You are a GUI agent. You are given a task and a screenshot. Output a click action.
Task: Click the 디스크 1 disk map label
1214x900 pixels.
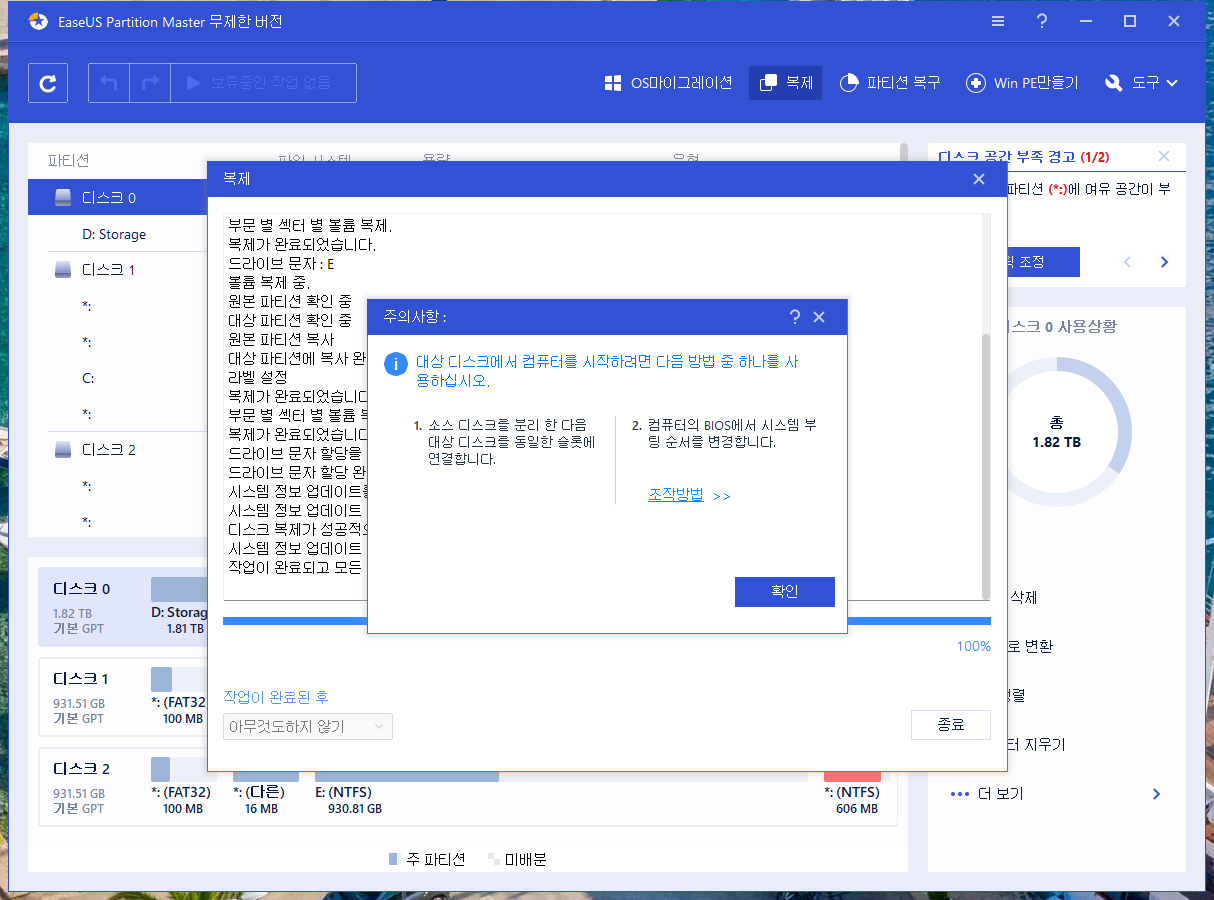tap(82, 679)
